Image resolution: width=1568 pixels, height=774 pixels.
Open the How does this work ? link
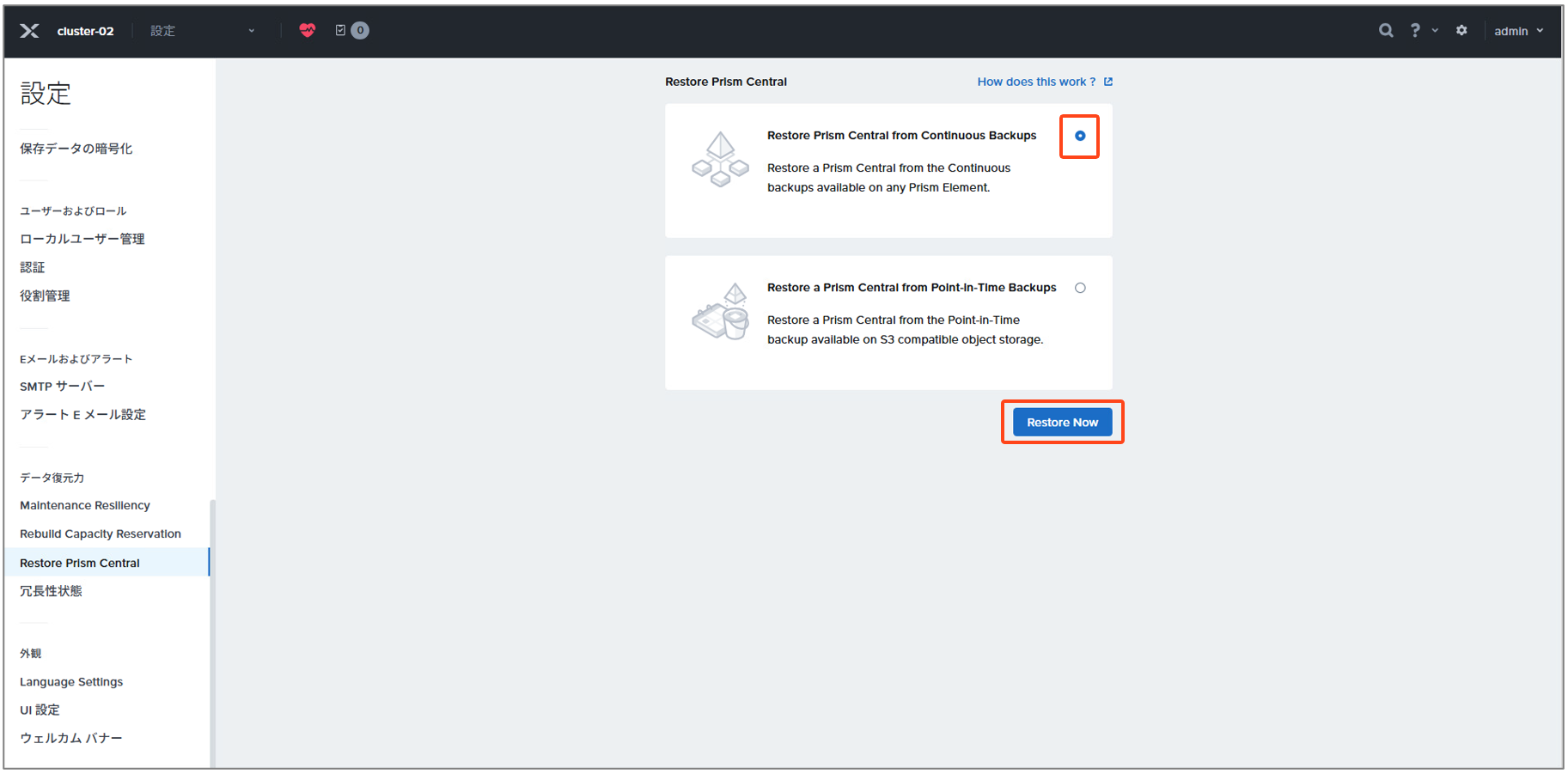tap(1036, 82)
